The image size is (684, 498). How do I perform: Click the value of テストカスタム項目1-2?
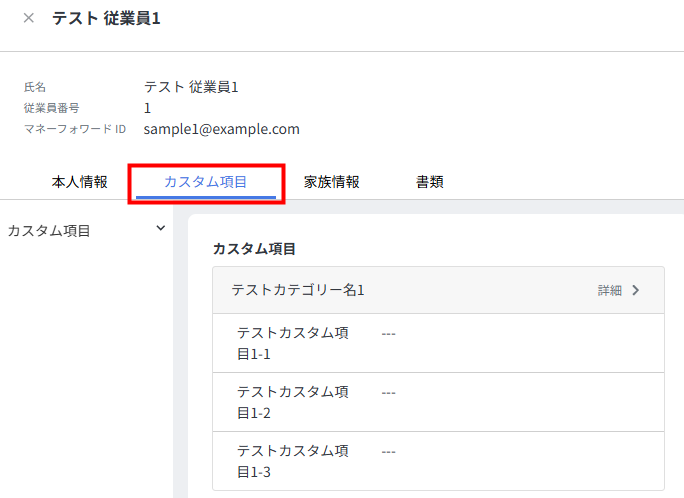[x=389, y=393]
